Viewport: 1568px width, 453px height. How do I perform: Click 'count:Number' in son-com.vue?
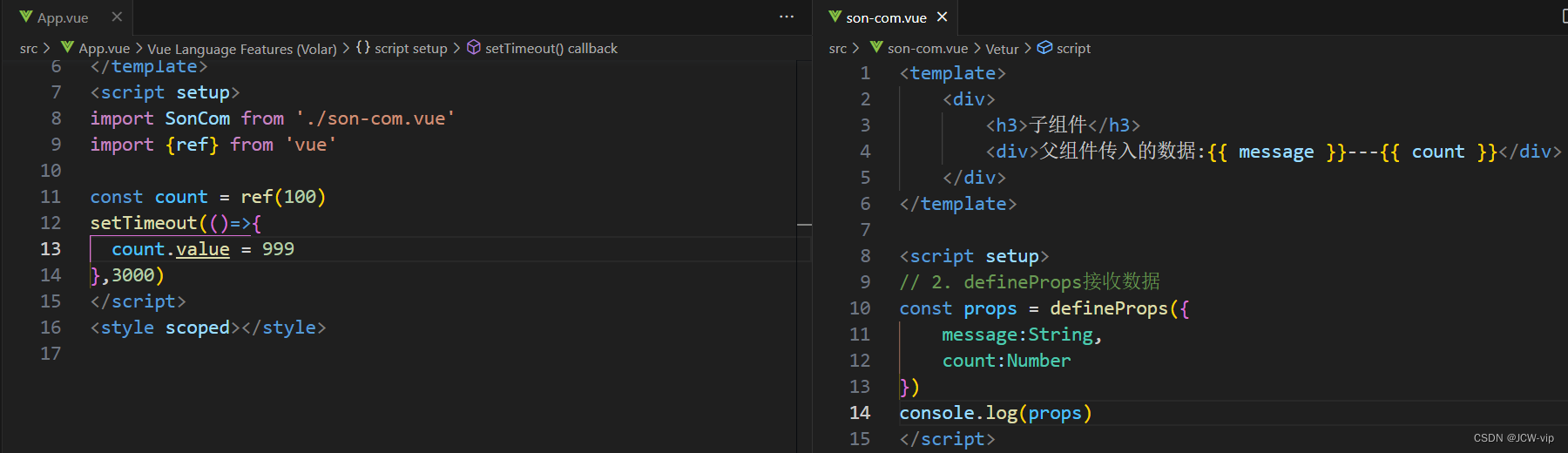coord(1006,361)
